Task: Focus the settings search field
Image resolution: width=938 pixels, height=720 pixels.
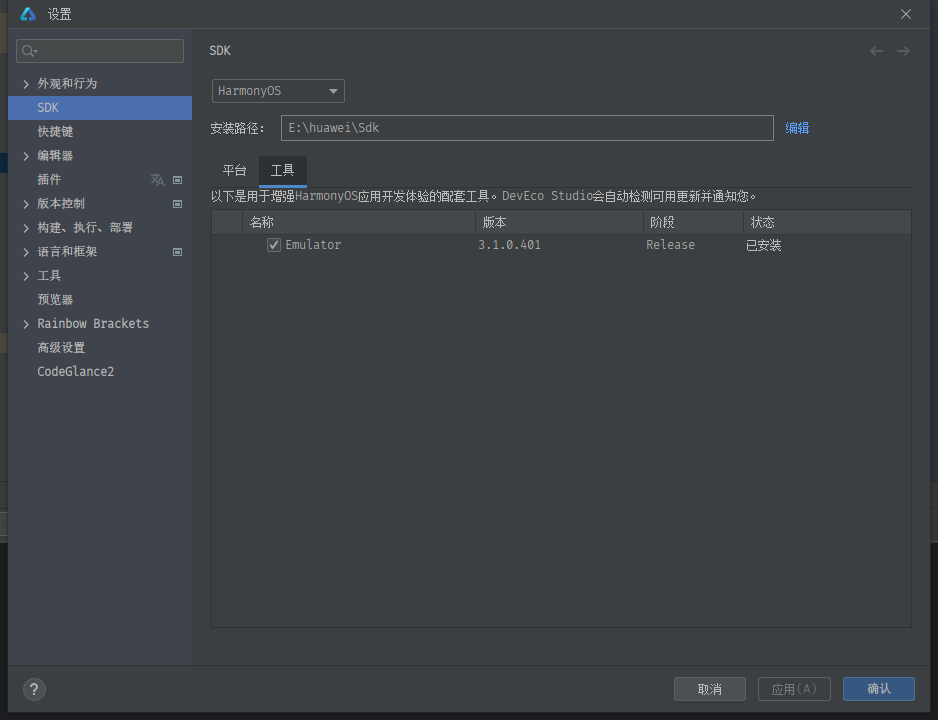Action: (x=100, y=51)
